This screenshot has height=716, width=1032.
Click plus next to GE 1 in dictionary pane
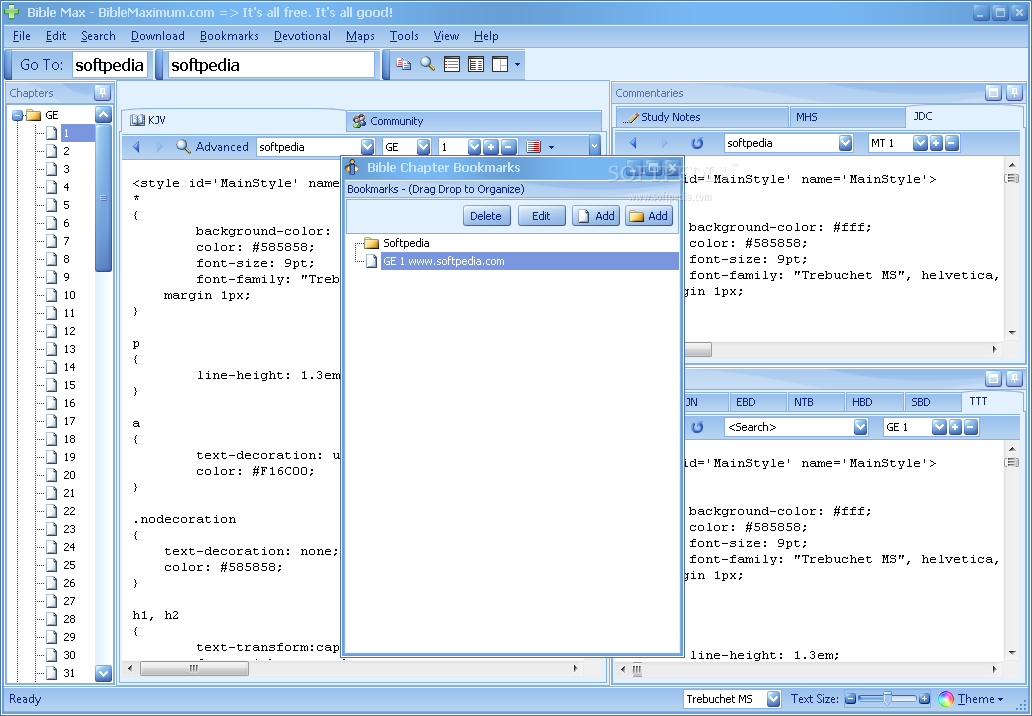(955, 427)
